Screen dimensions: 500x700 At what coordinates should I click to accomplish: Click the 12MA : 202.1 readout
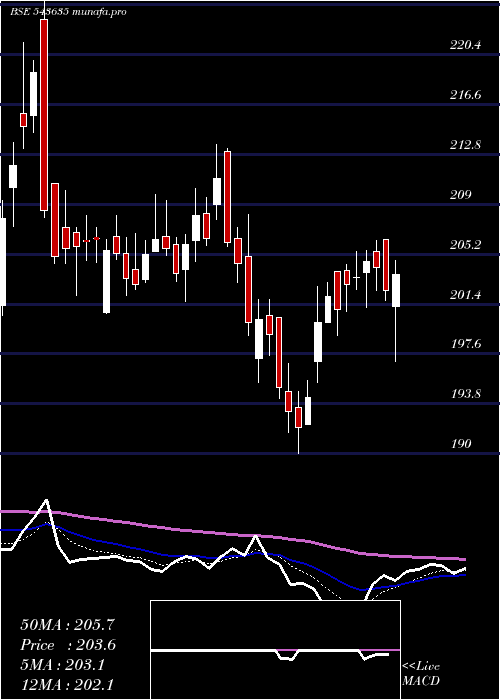pos(67,685)
